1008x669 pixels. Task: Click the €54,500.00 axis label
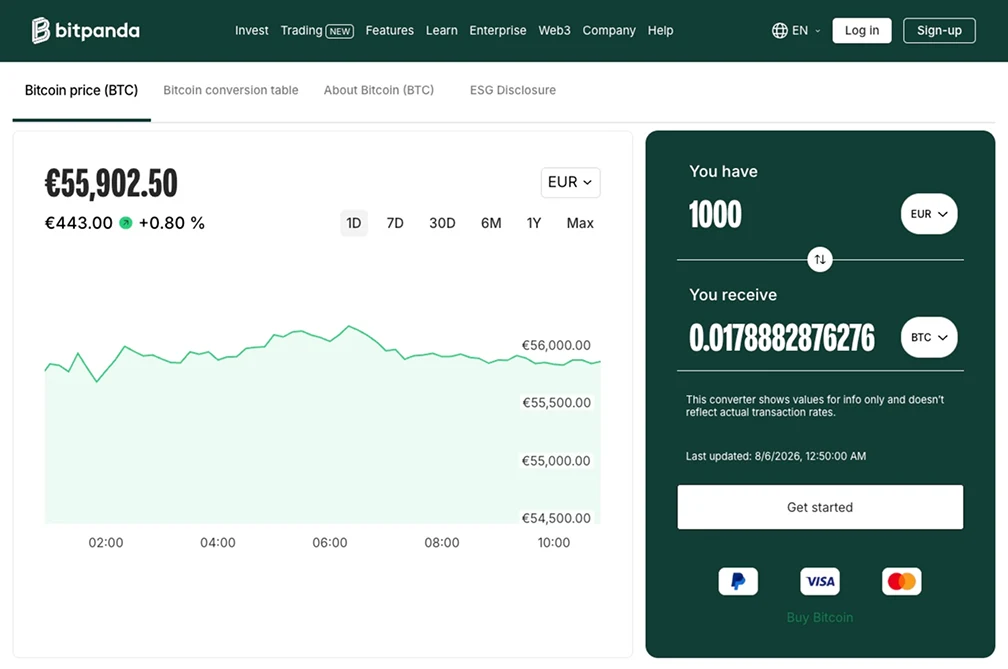click(556, 518)
